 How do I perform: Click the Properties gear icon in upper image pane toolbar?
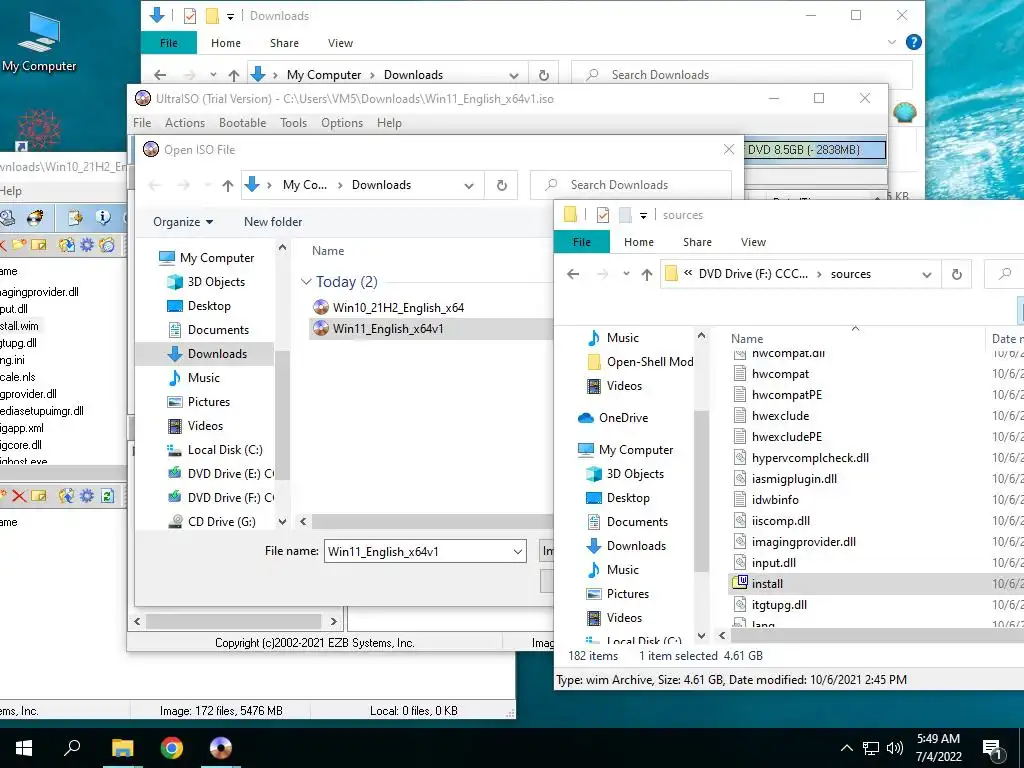click(87, 245)
